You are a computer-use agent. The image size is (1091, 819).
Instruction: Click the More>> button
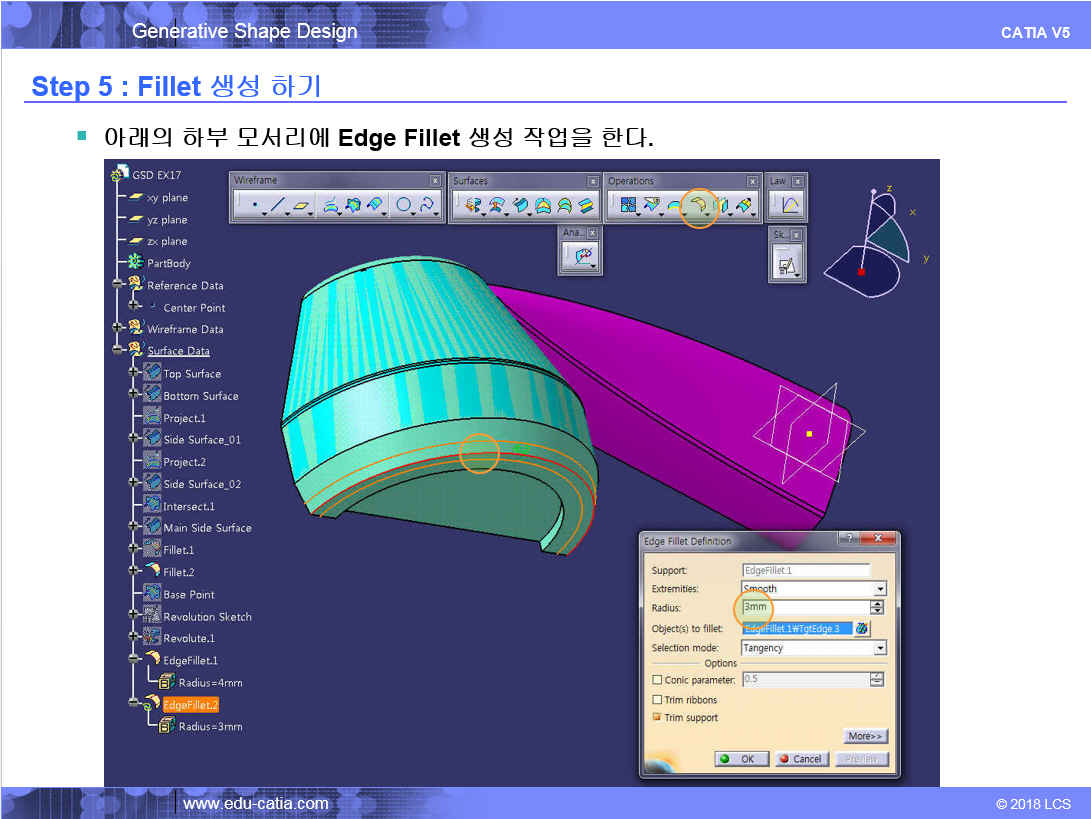coord(865,736)
